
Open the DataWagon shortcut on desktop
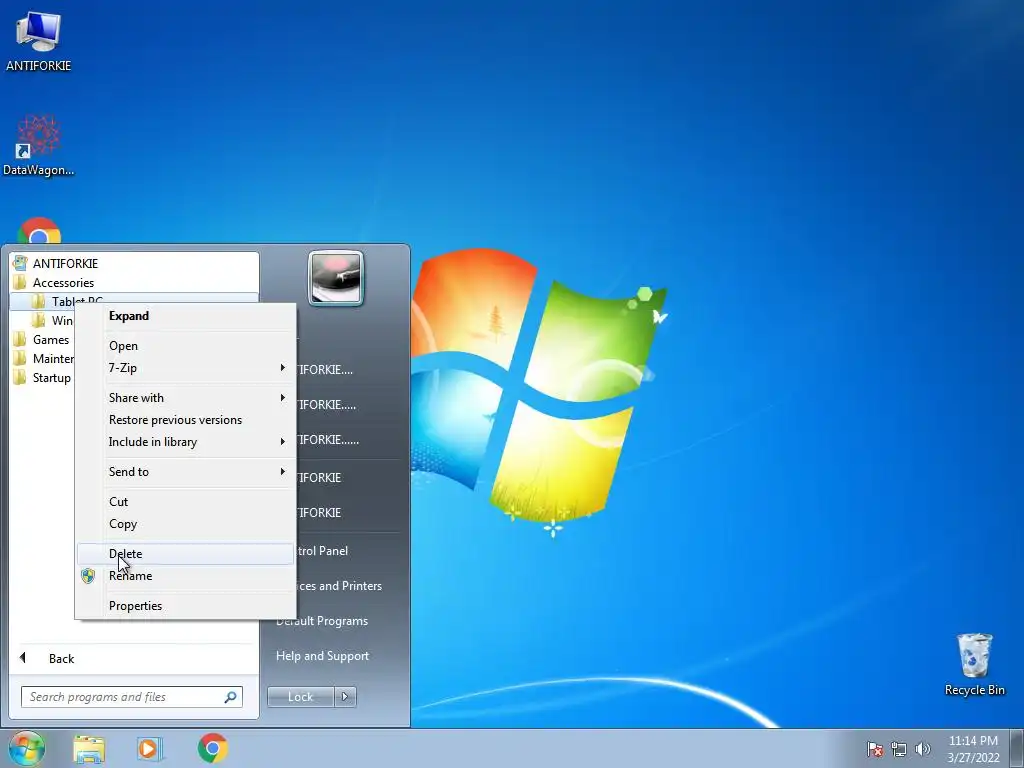pyautogui.click(x=39, y=145)
